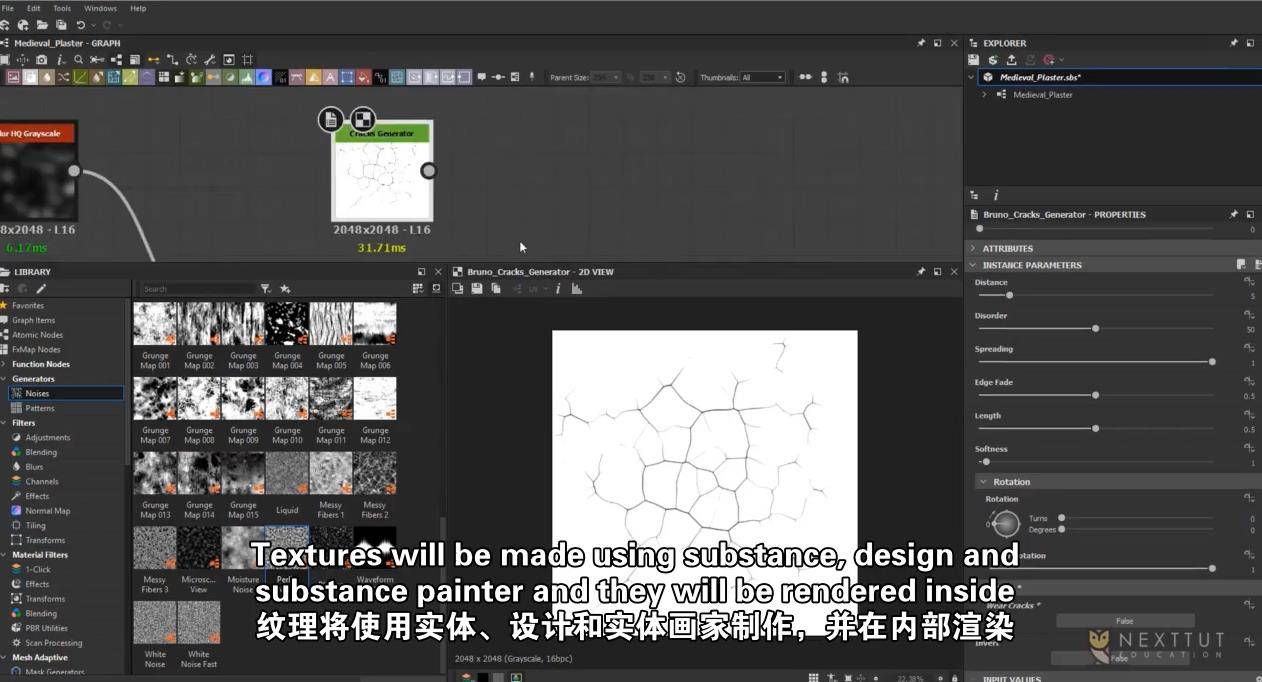Open the Windows menu
This screenshot has width=1262, height=682.
point(100,8)
